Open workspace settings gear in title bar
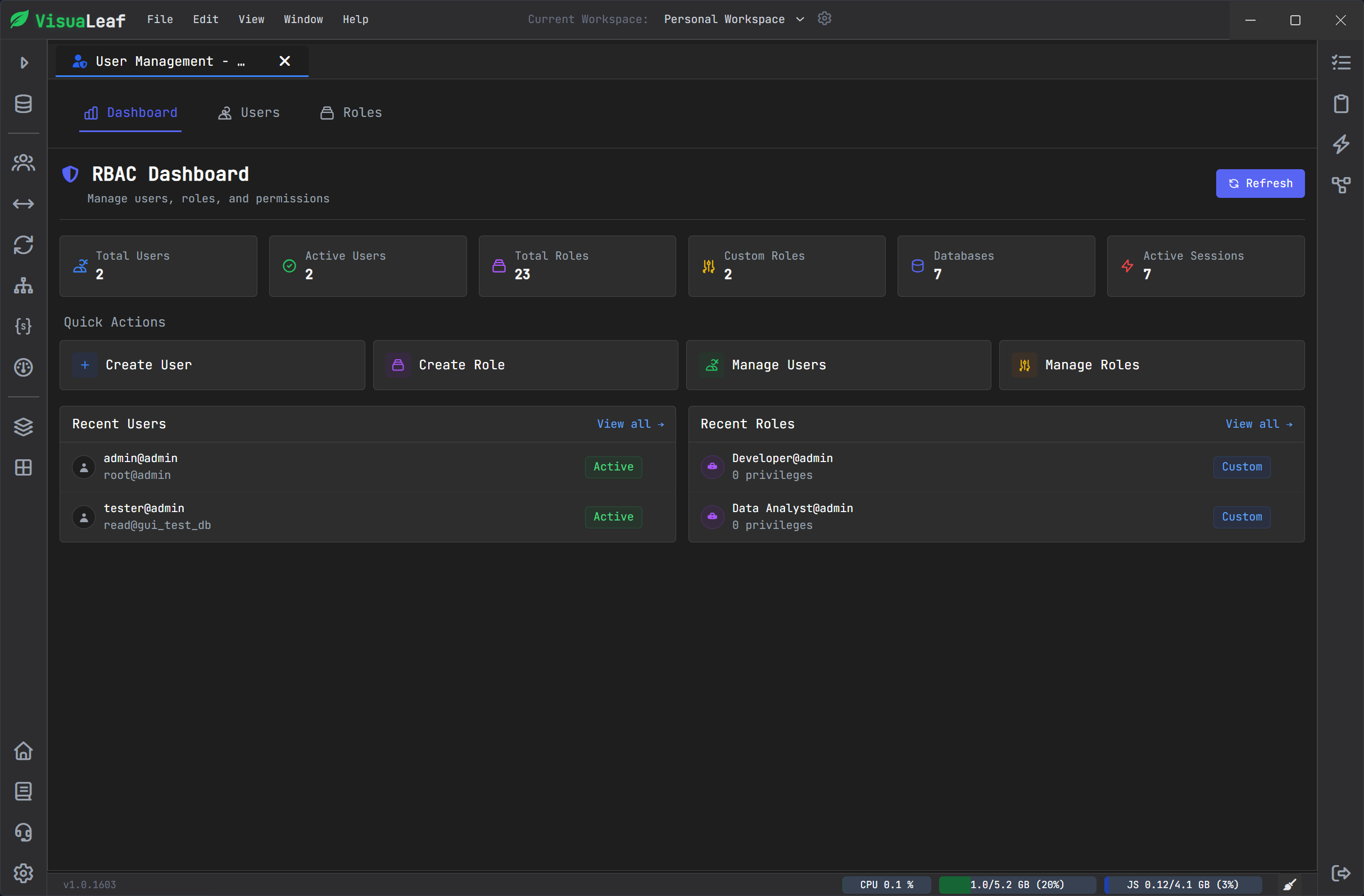1364x896 pixels. point(824,19)
